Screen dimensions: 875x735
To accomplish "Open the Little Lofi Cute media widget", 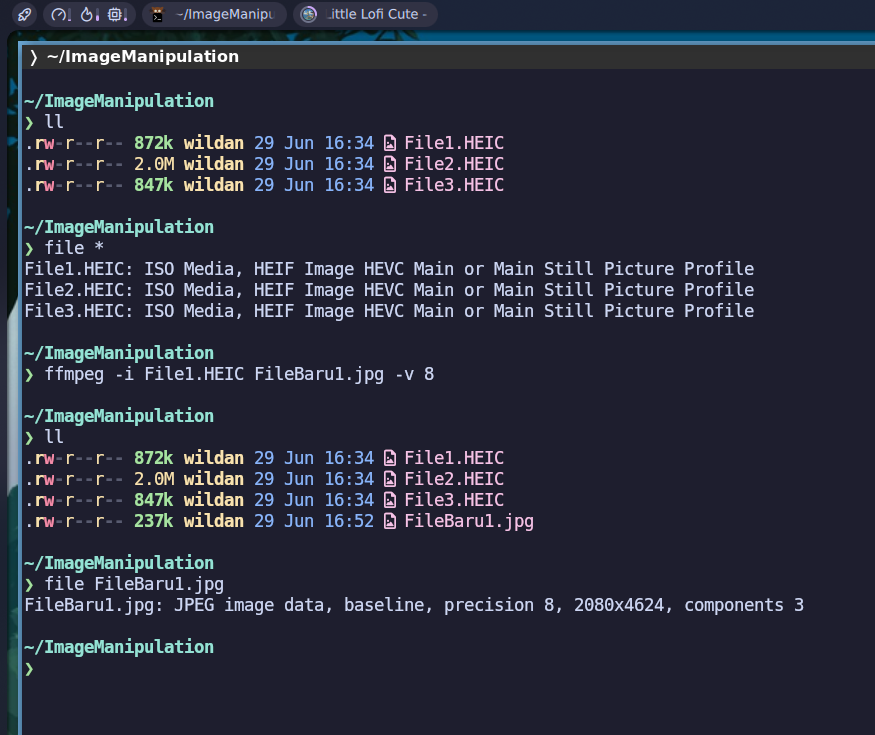I will (365, 15).
